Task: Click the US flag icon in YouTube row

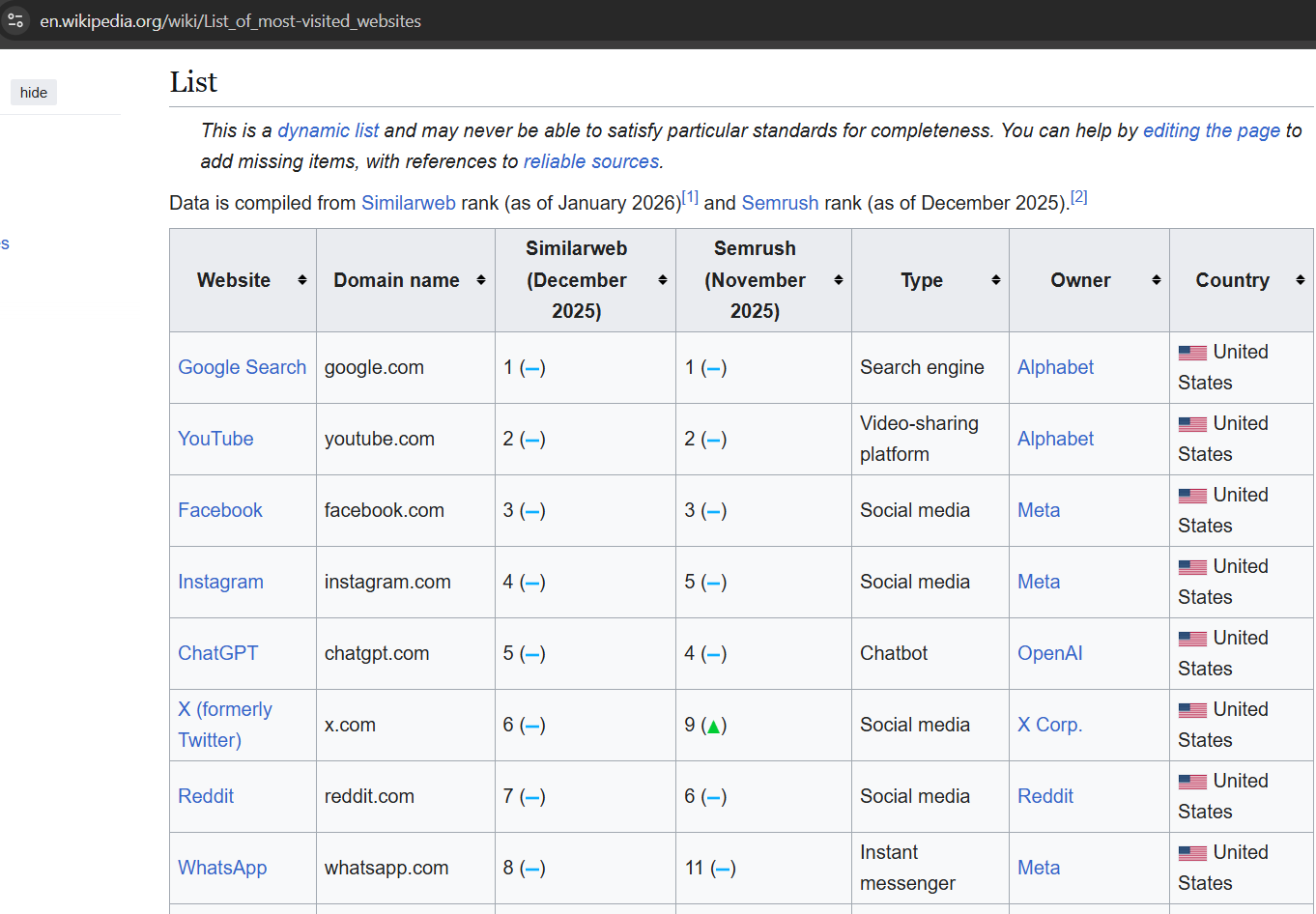Action: [1192, 424]
